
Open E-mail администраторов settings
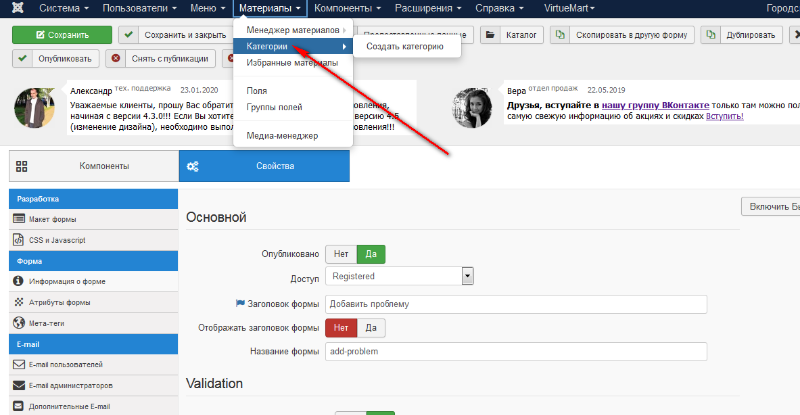70,385
